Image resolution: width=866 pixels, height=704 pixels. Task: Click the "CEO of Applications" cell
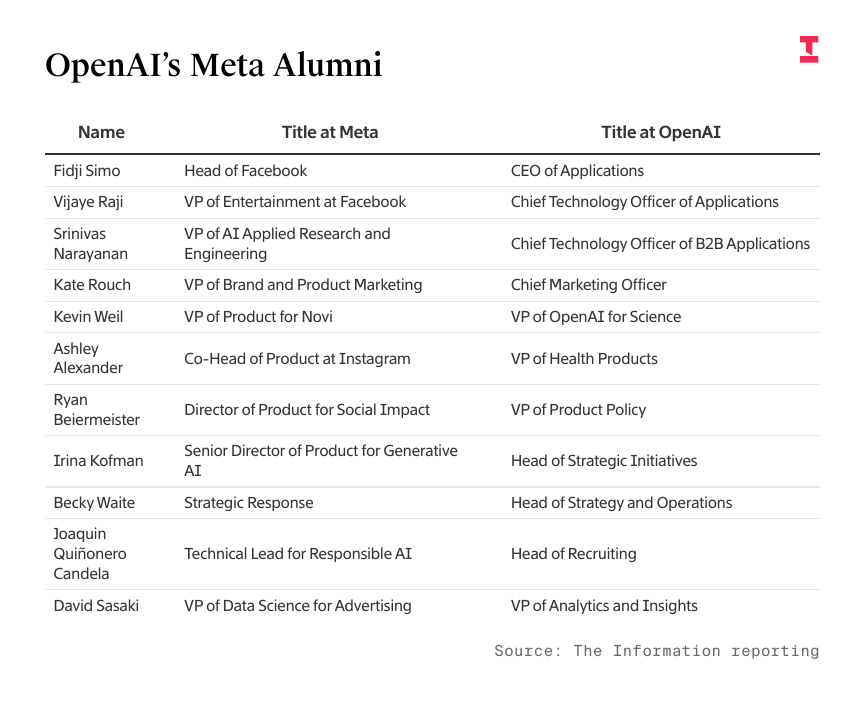pos(577,171)
